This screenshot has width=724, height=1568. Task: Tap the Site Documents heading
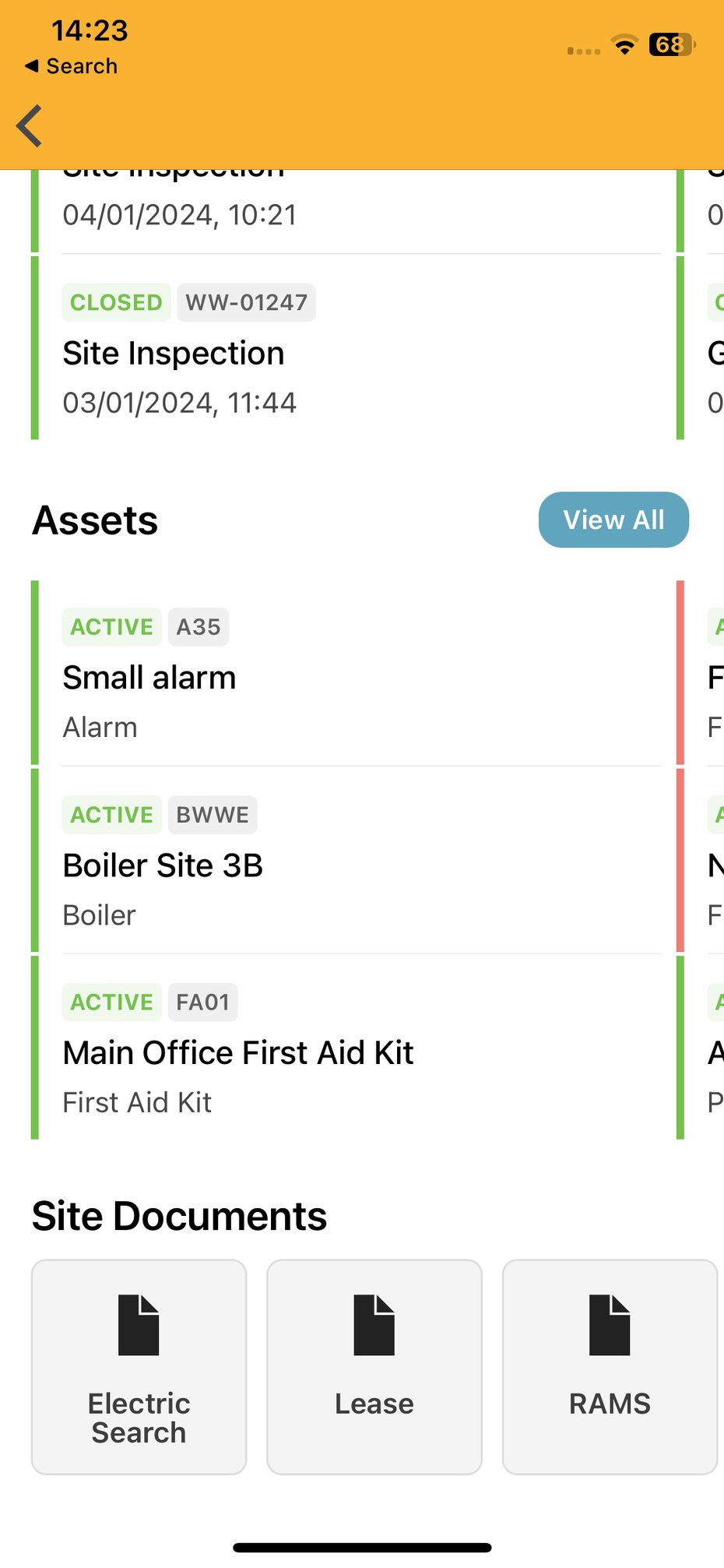(179, 1215)
